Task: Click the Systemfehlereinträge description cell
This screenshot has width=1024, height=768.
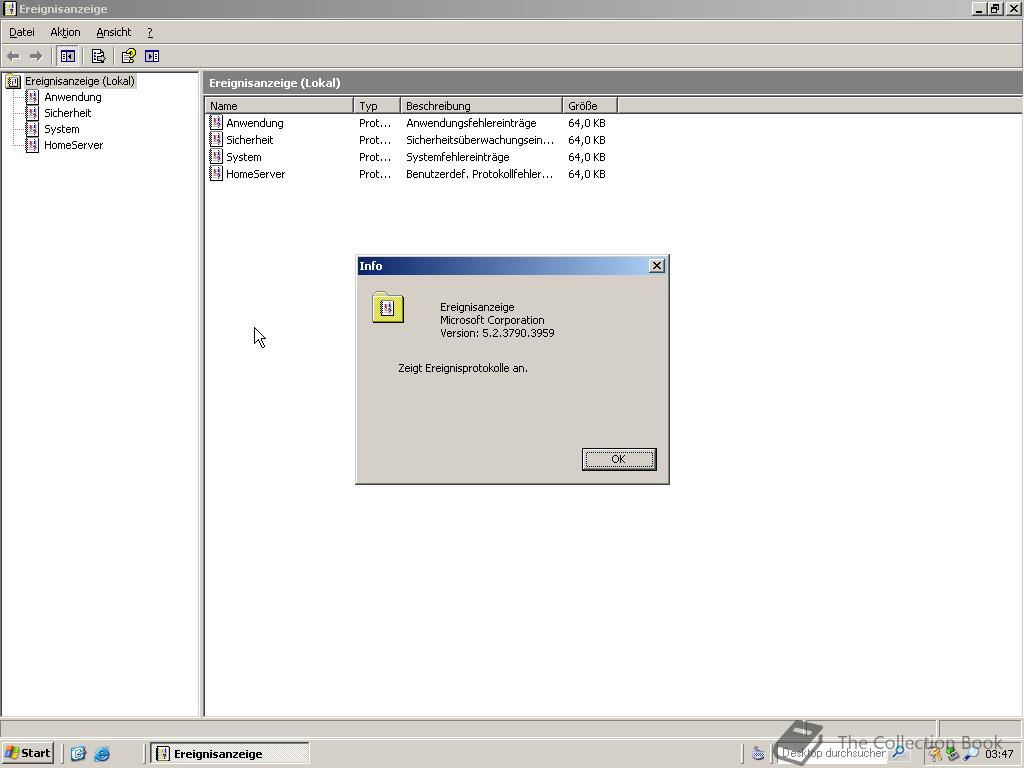Action: (458, 157)
